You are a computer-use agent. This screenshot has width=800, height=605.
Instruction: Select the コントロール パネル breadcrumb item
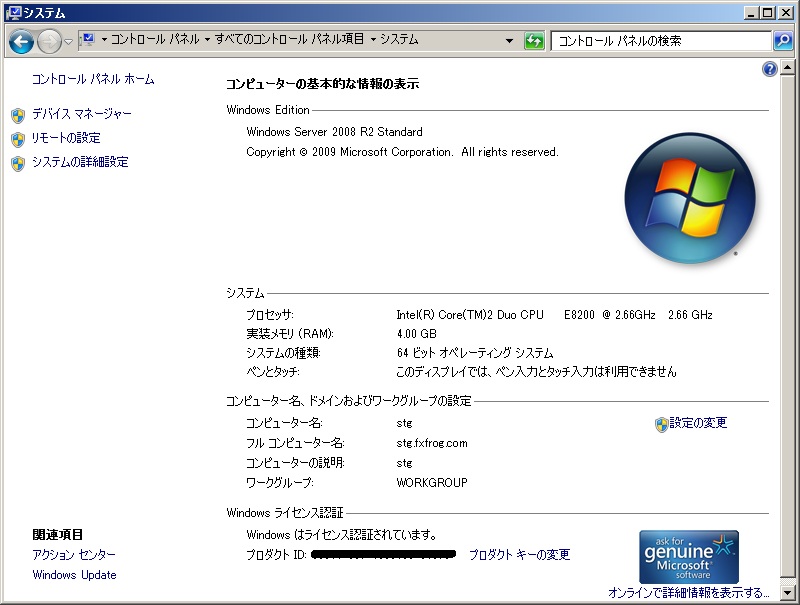[x=154, y=40]
